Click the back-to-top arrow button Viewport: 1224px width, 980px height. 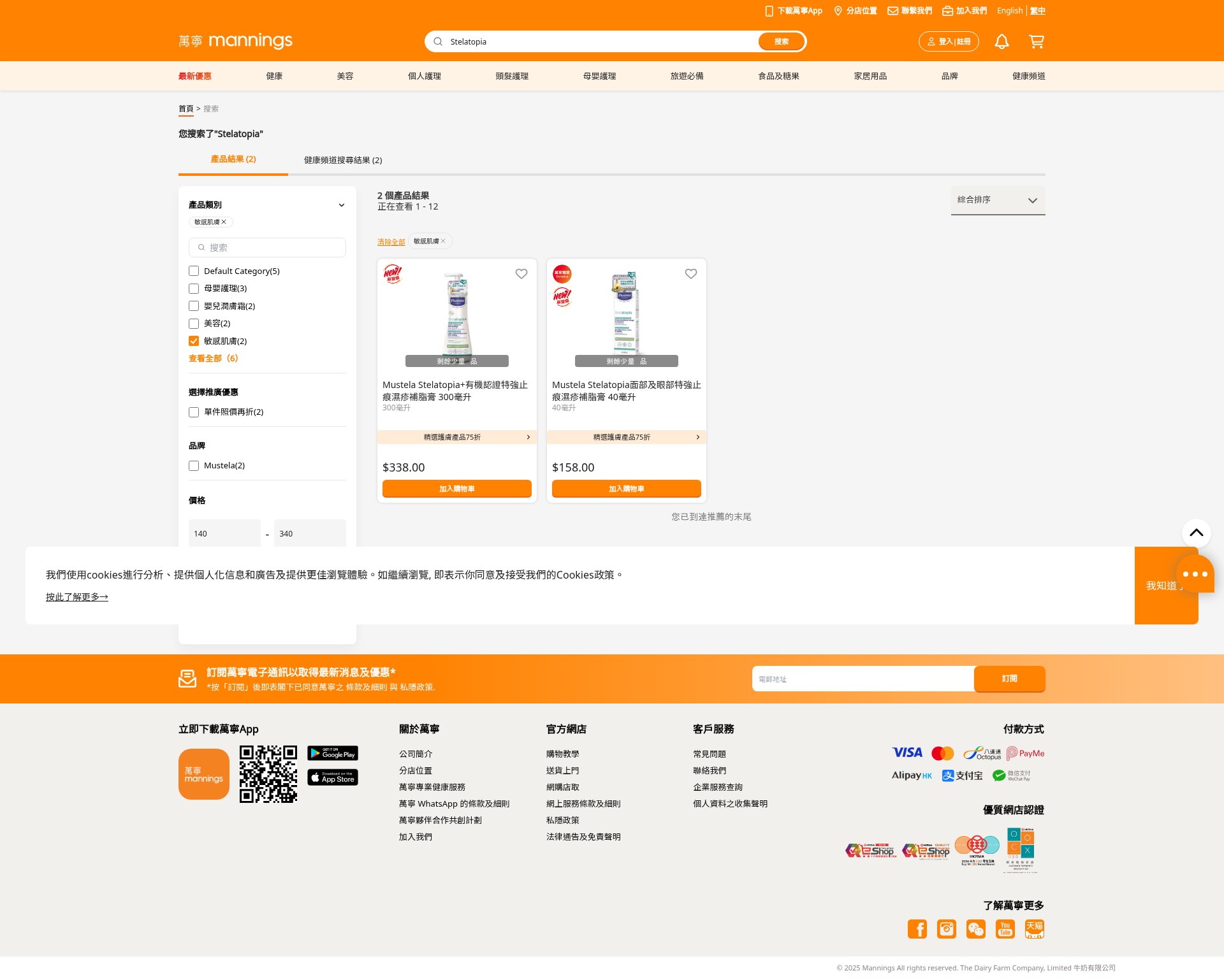[x=1197, y=533]
